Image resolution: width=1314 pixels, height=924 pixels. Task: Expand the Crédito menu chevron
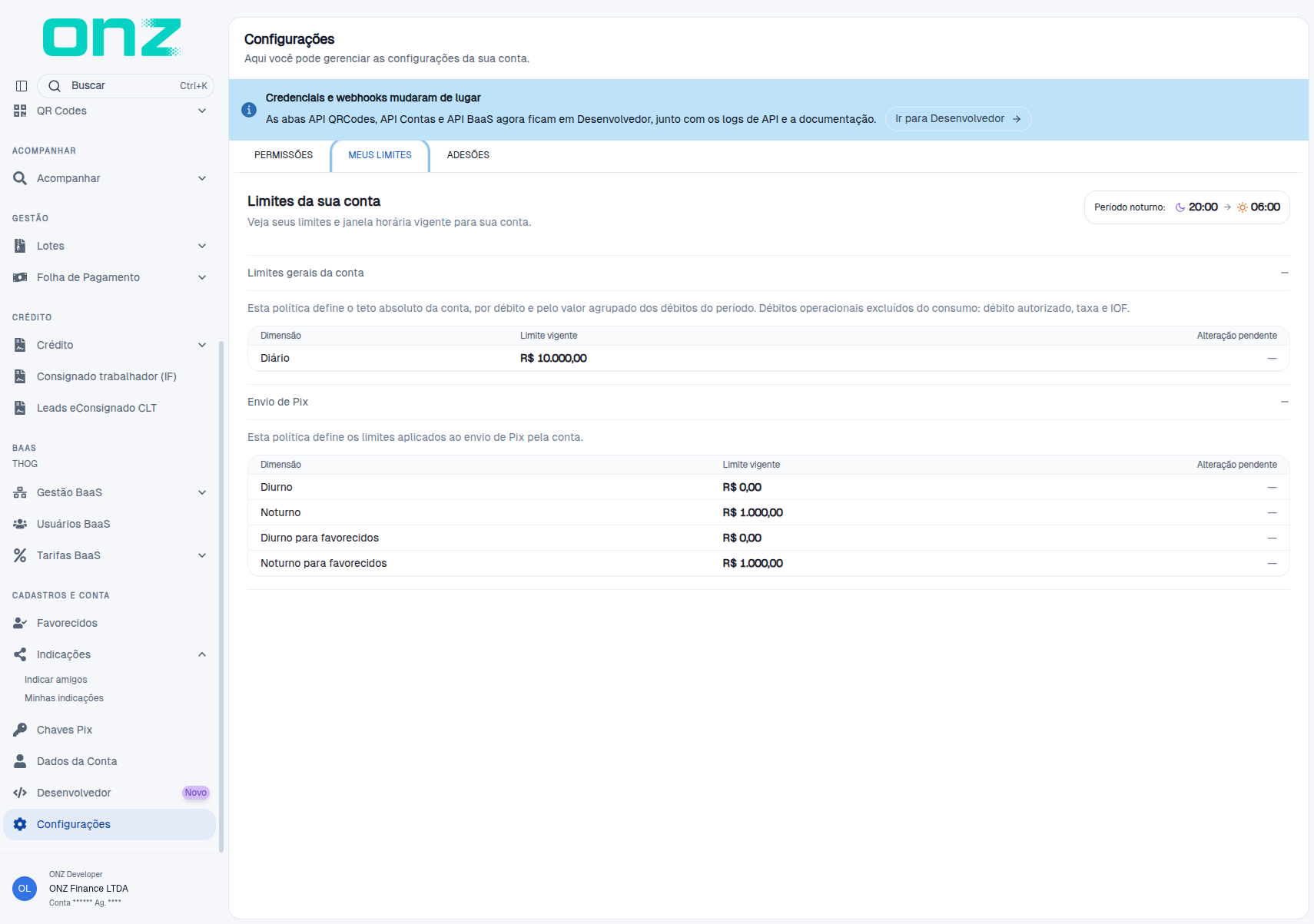coord(202,345)
